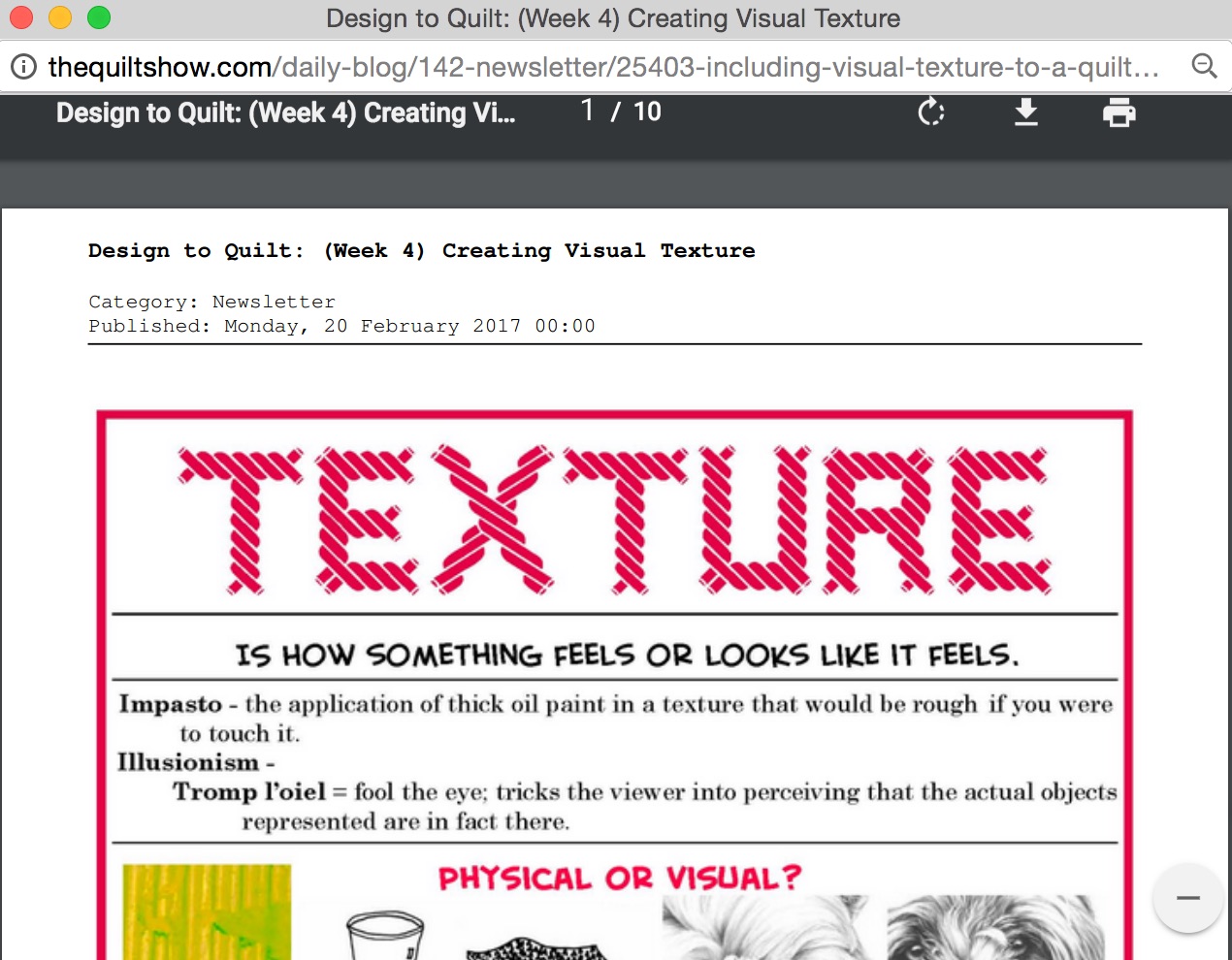
Task: Click the PDF title in the viewer toolbar
Action: coord(285,112)
